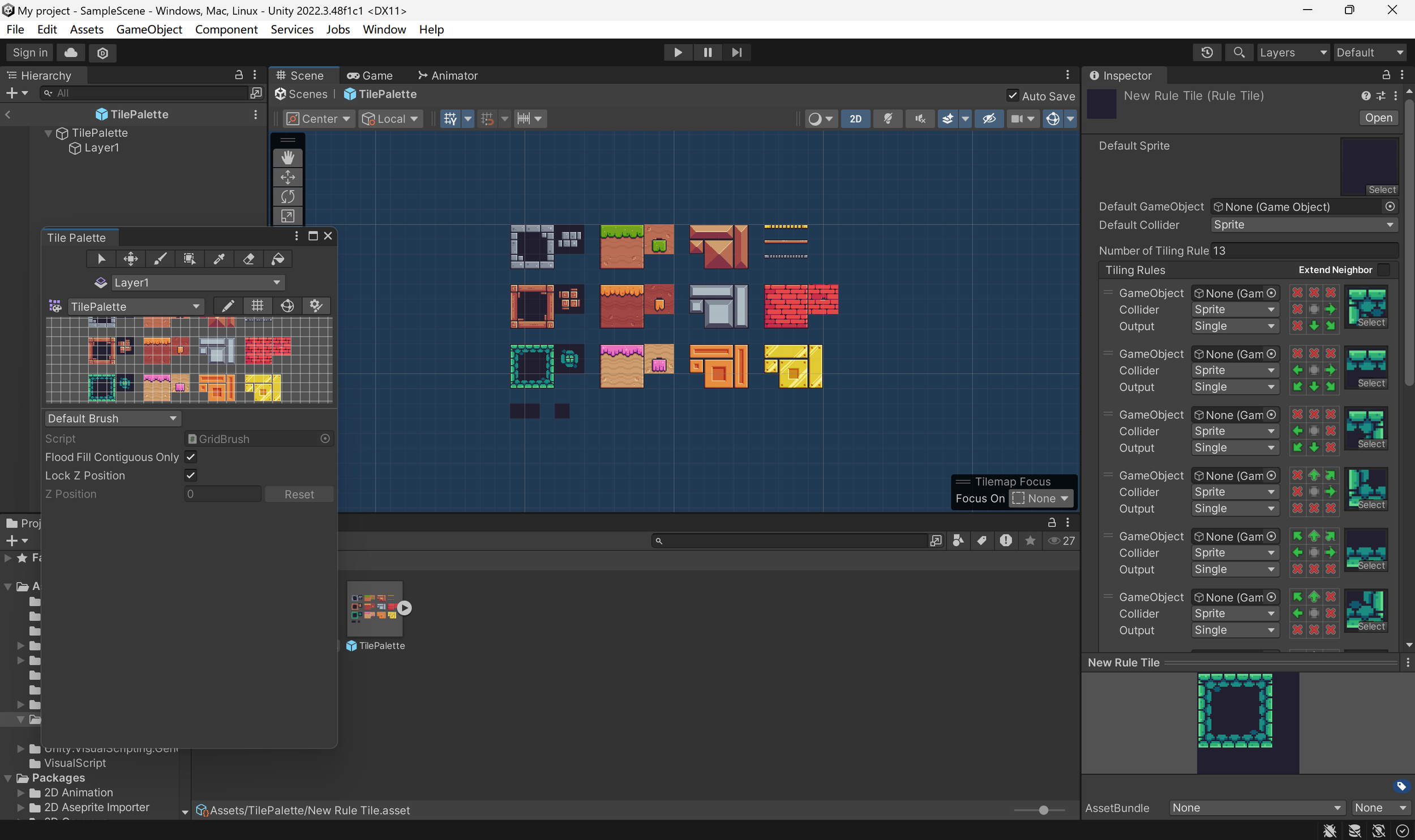Image resolution: width=1415 pixels, height=840 pixels.
Task: Toggle the Lock Z Position checkbox
Action: [x=191, y=475]
